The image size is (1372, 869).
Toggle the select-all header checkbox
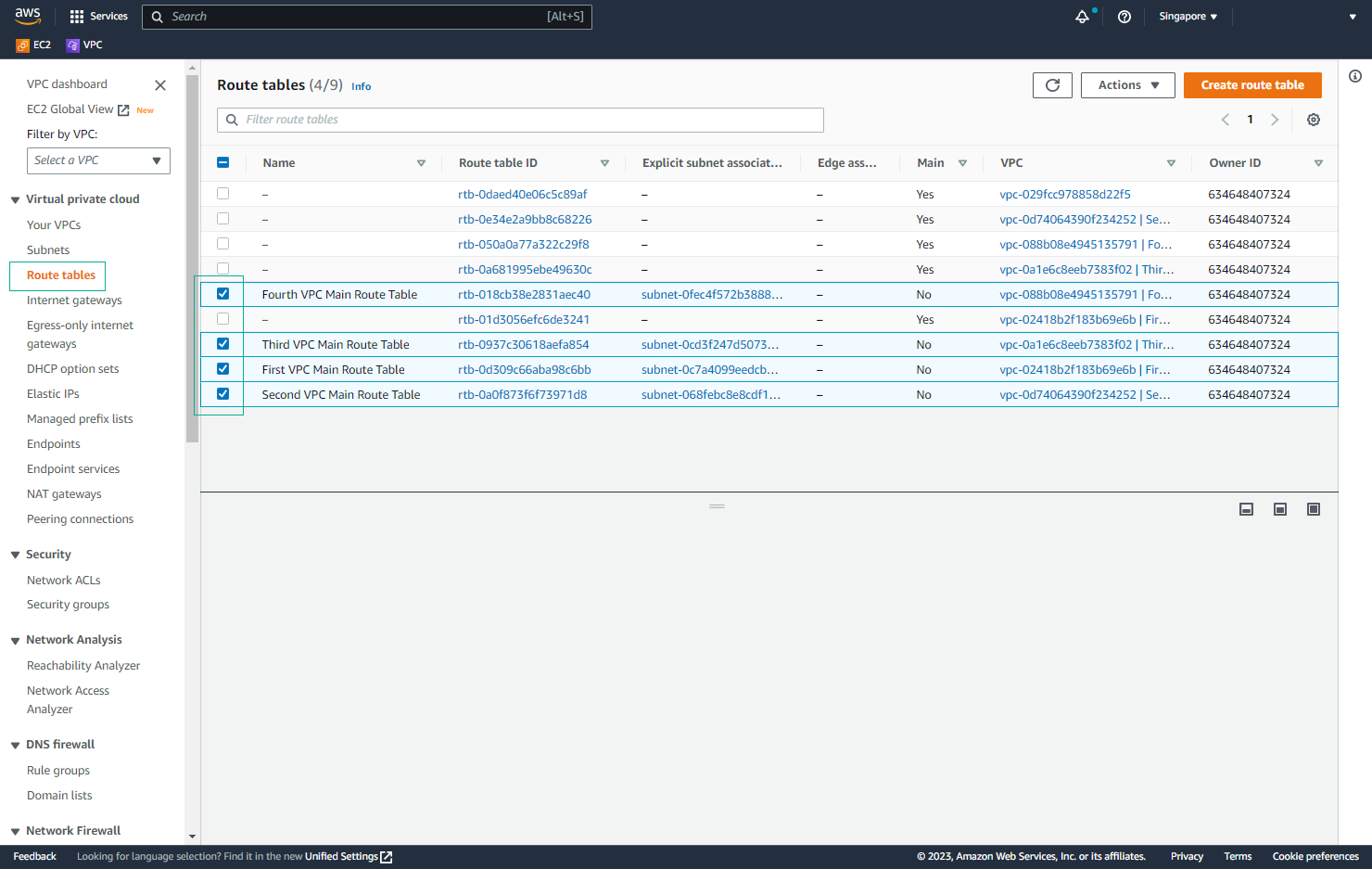point(222,162)
